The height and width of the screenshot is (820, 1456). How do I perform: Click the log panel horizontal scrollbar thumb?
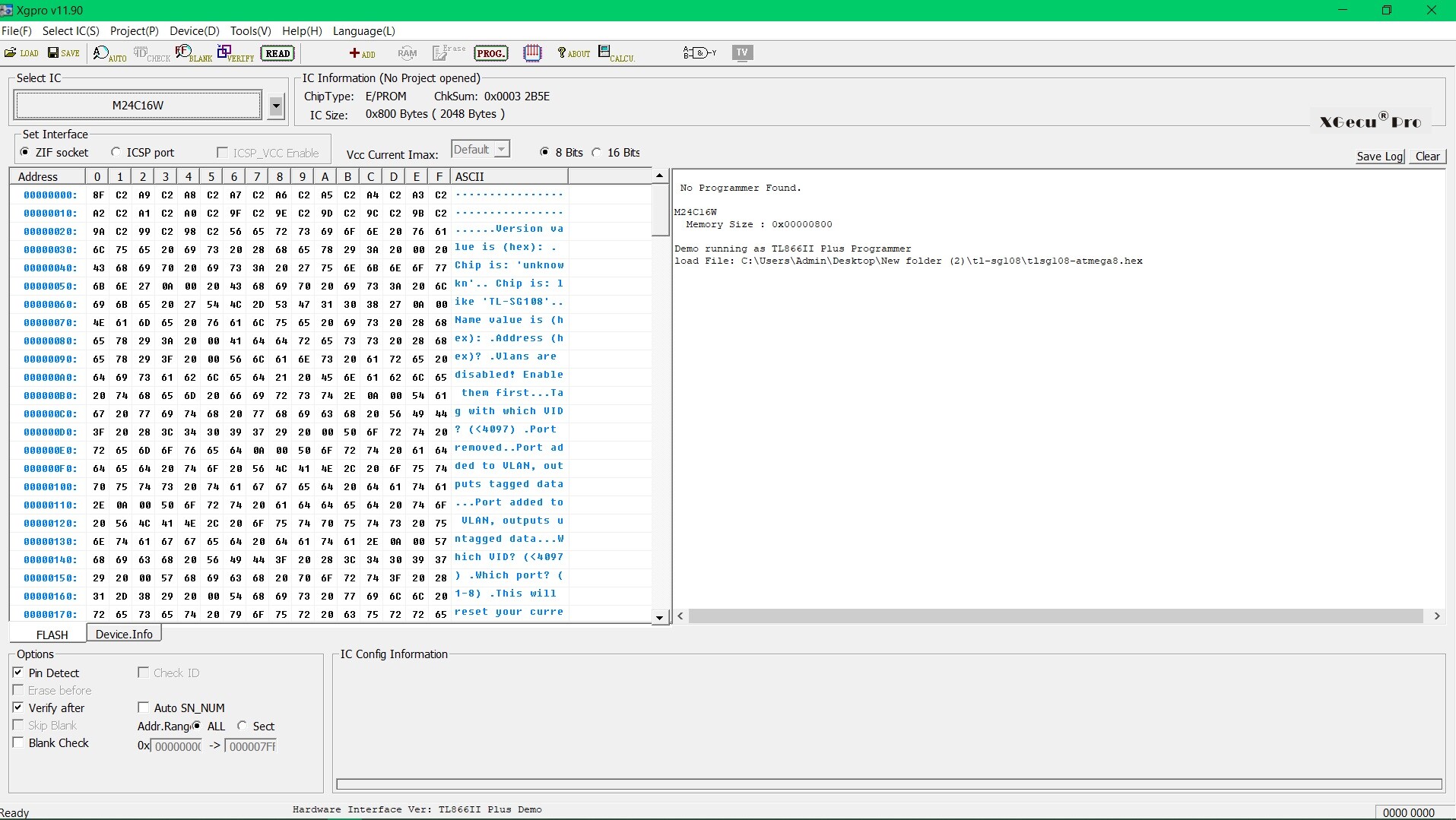1056,616
